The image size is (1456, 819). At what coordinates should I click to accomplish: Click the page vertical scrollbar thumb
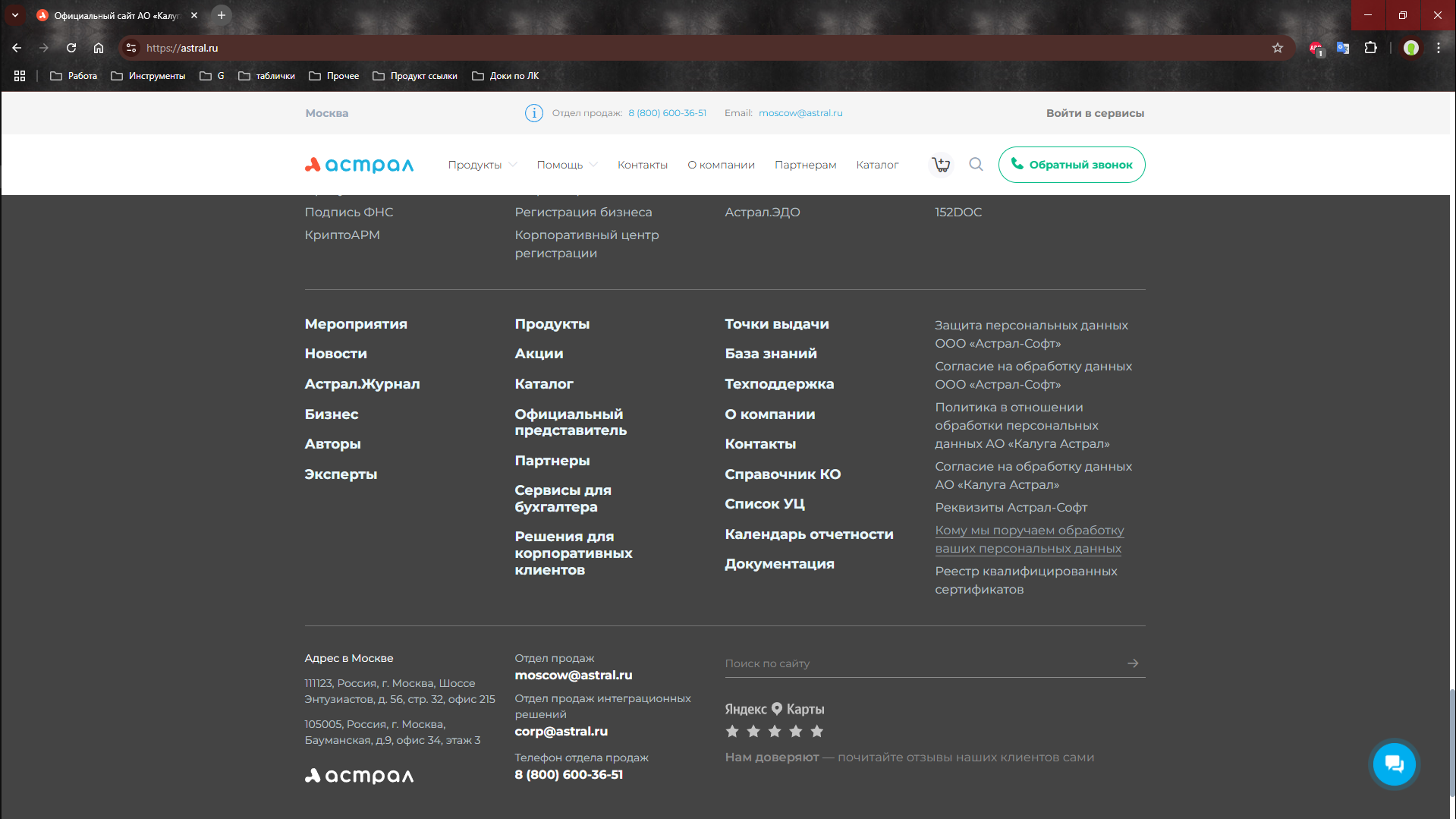tap(1451, 742)
